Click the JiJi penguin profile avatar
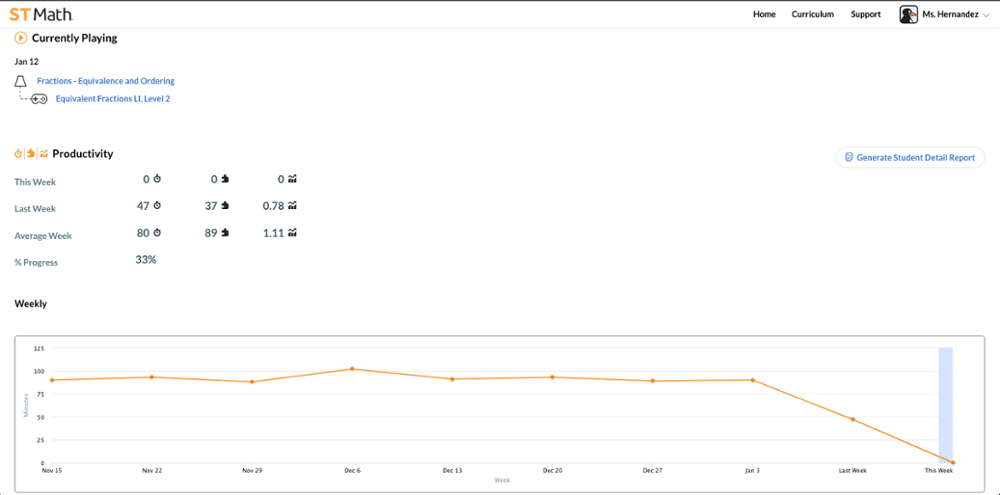1000x495 pixels. click(908, 14)
